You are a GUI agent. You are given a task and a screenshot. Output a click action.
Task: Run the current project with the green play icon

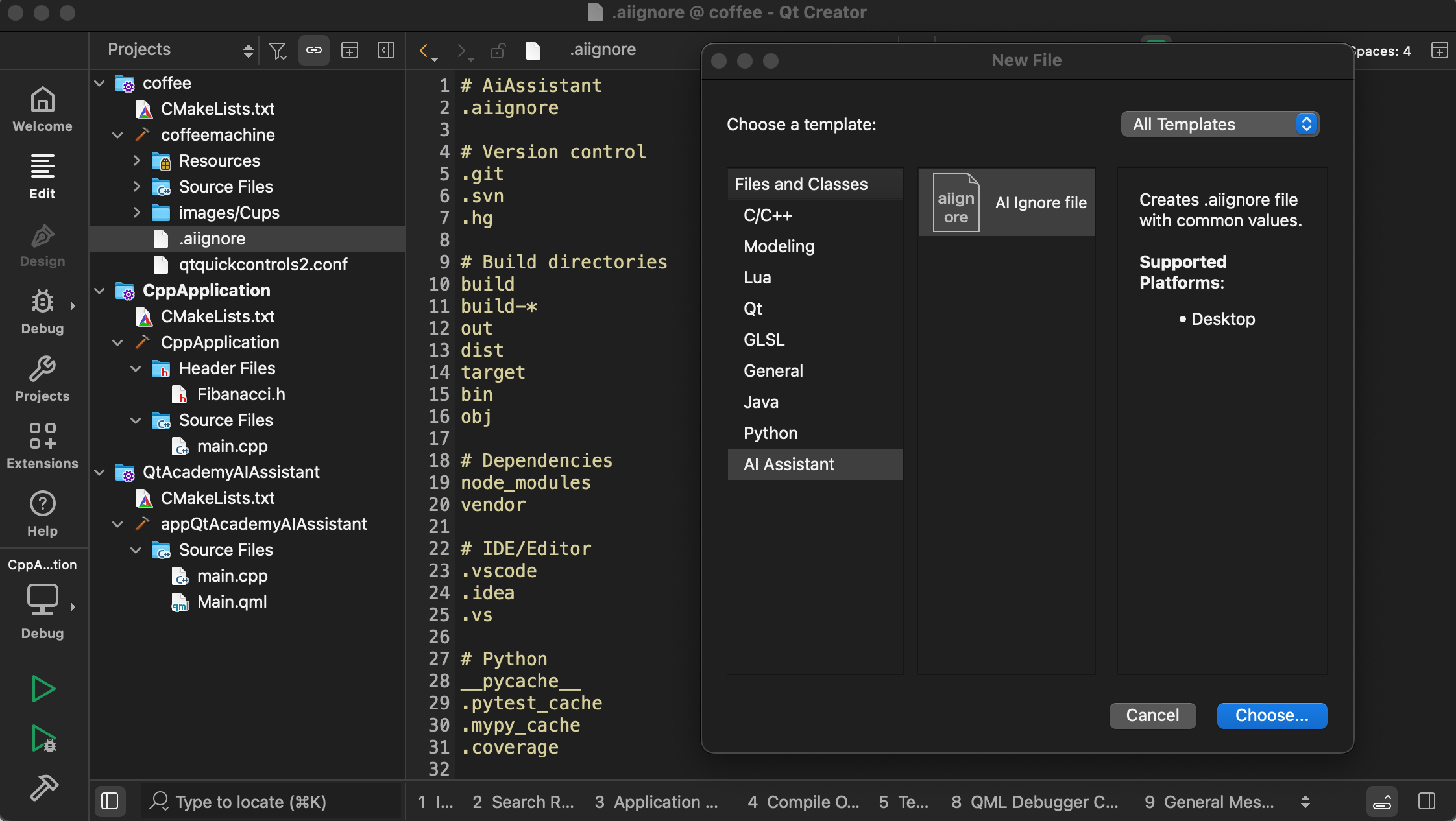point(42,688)
